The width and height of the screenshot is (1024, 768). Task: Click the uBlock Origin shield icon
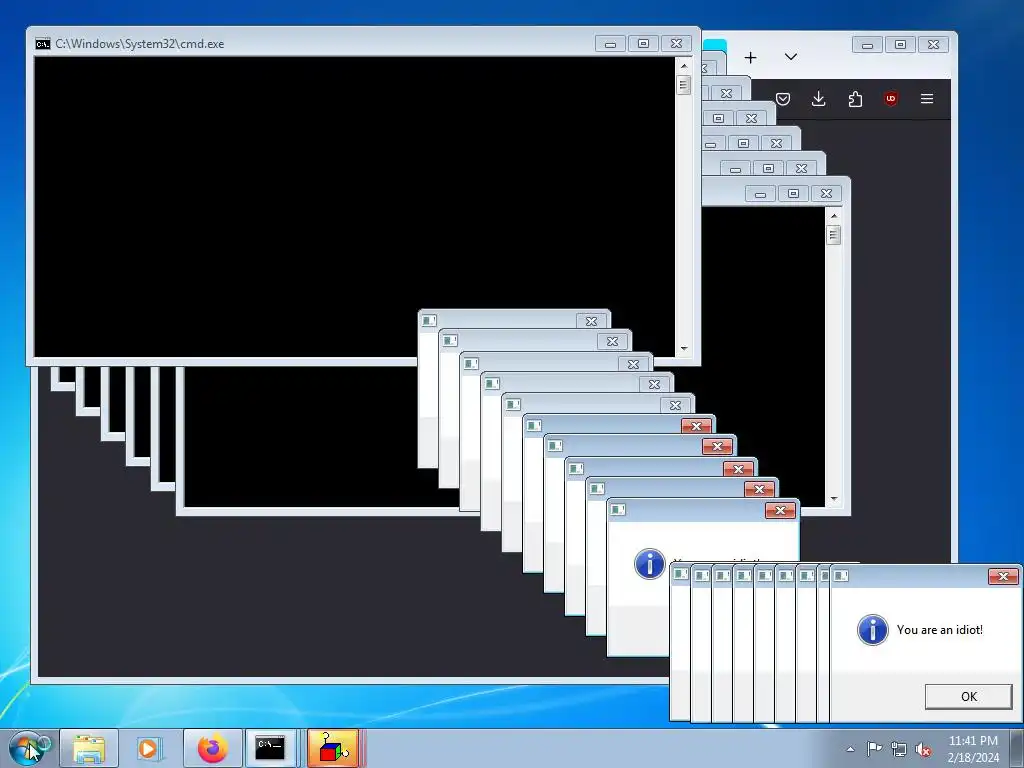[x=890, y=99]
